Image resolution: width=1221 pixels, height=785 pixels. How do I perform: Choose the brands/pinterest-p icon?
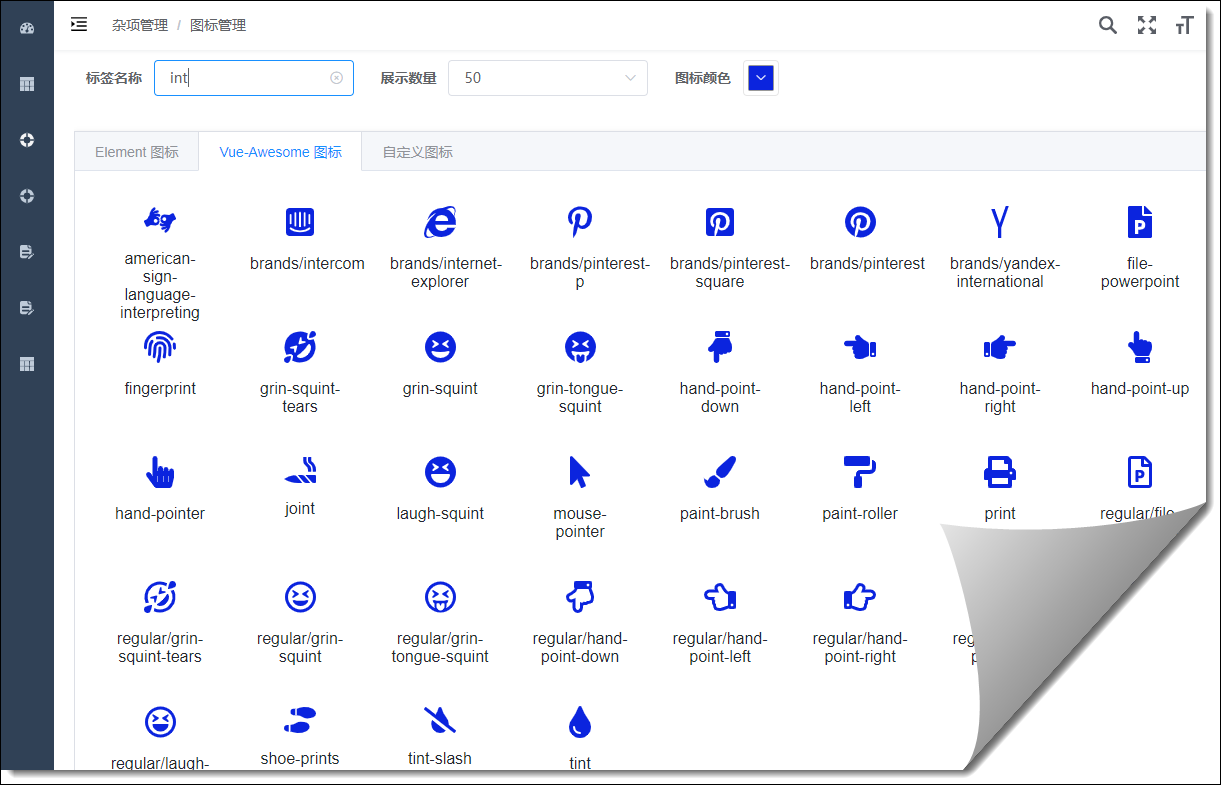pos(580,222)
